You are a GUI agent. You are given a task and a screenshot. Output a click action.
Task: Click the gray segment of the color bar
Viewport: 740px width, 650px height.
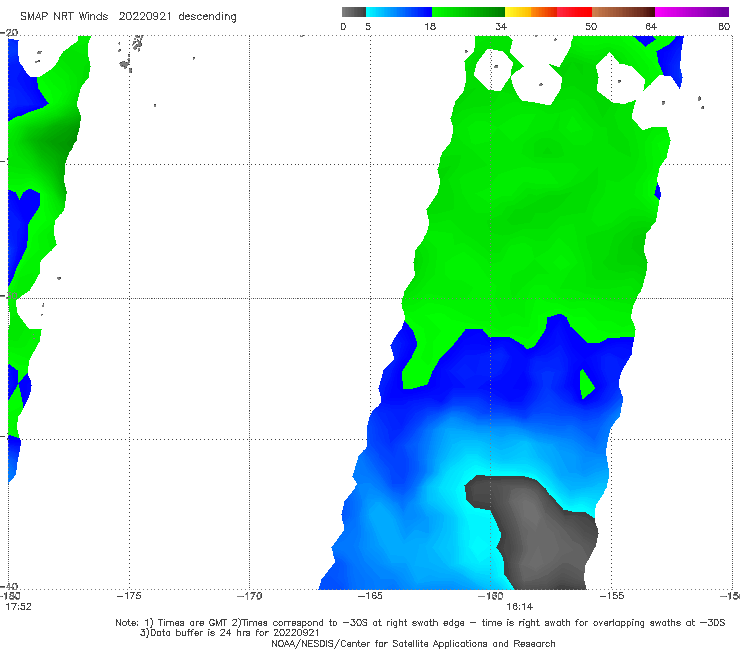coord(353,12)
